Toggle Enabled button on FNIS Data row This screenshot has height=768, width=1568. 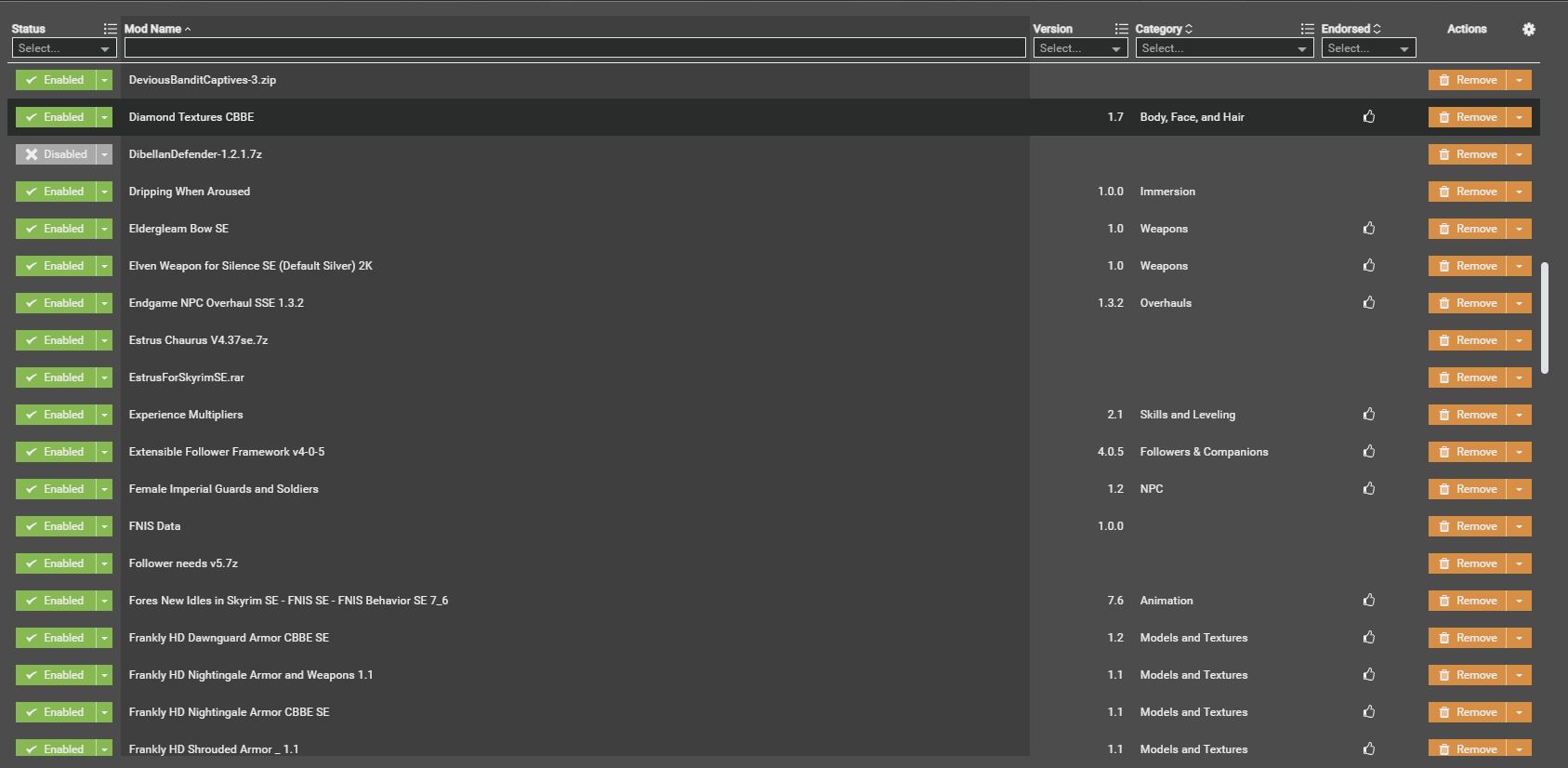pos(56,526)
